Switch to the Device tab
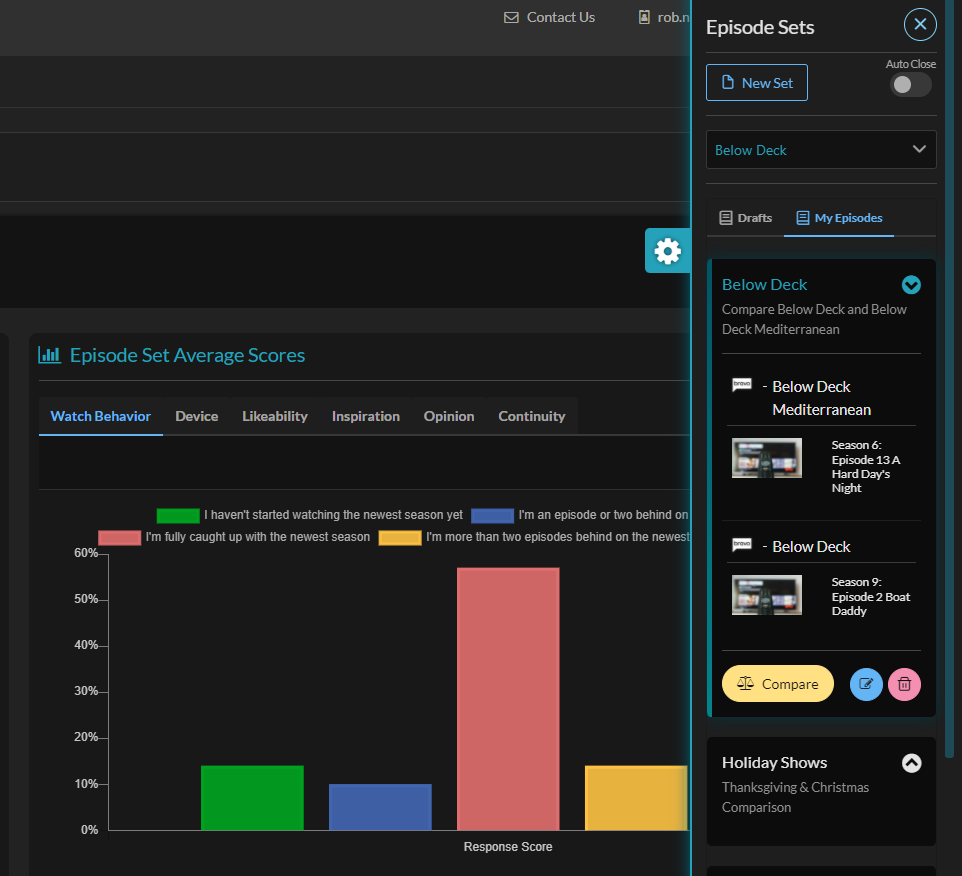The height and width of the screenshot is (876, 962). tap(196, 416)
